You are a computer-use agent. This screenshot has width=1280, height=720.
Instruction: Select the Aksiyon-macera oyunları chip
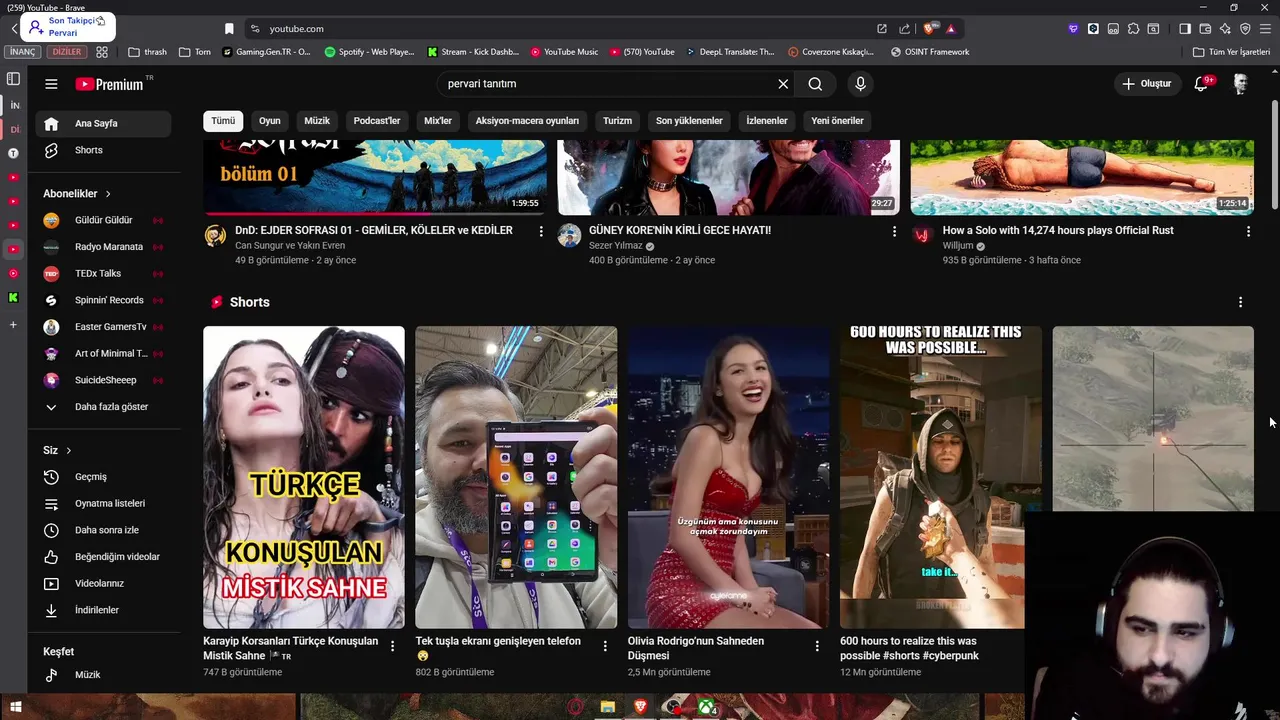point(527,121)
